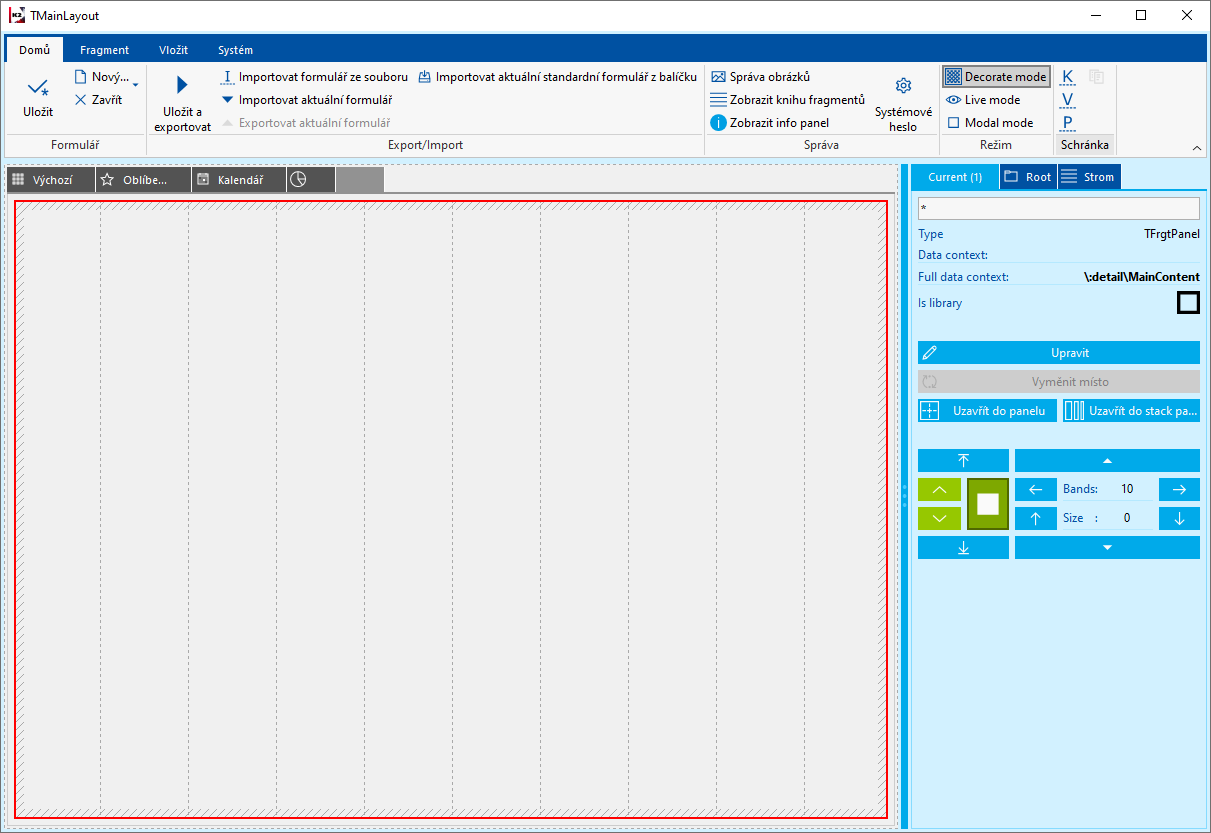Click the green square center button
The image size is (1211, 833).
988,504
